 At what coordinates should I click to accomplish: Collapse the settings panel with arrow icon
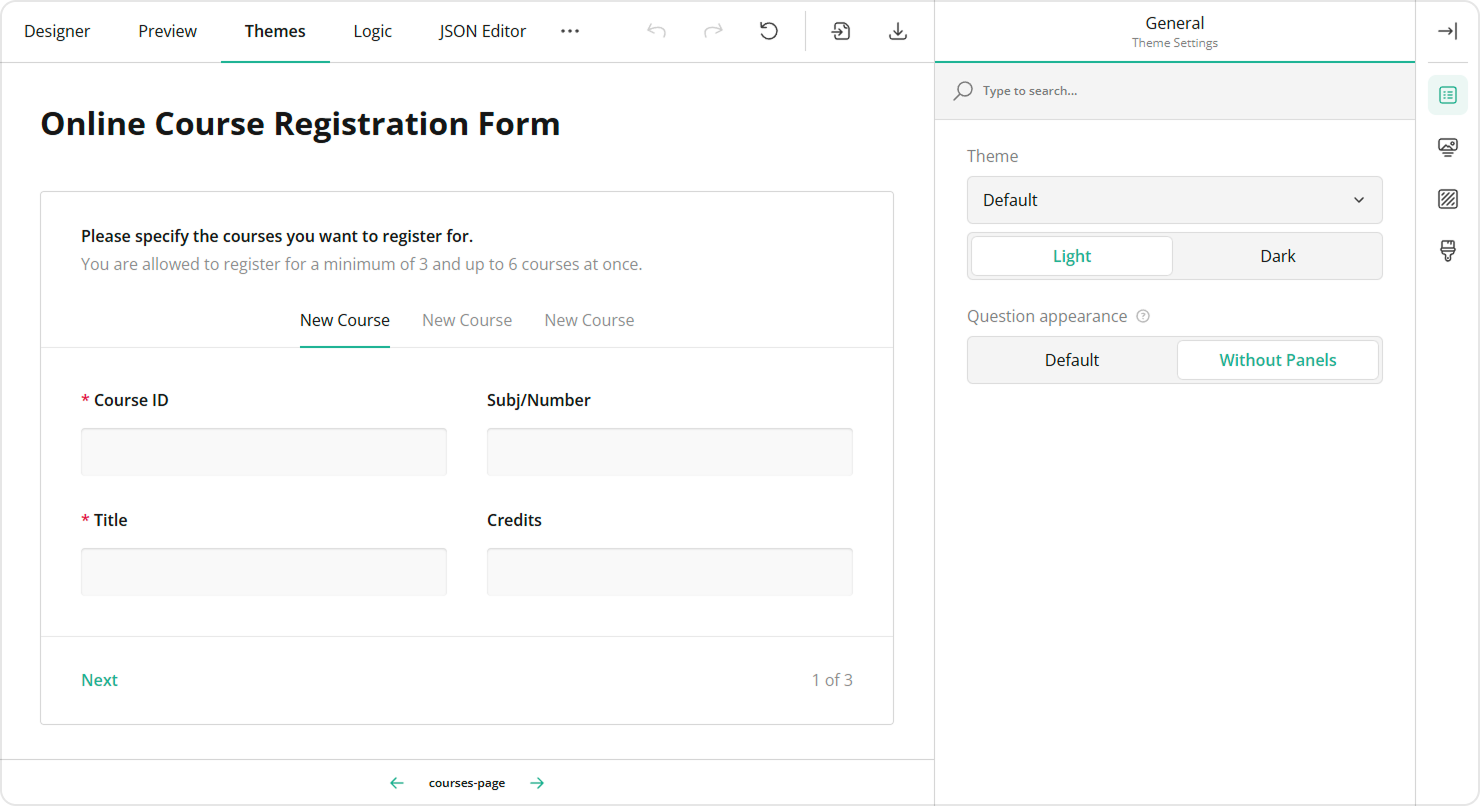[1447, 31]
